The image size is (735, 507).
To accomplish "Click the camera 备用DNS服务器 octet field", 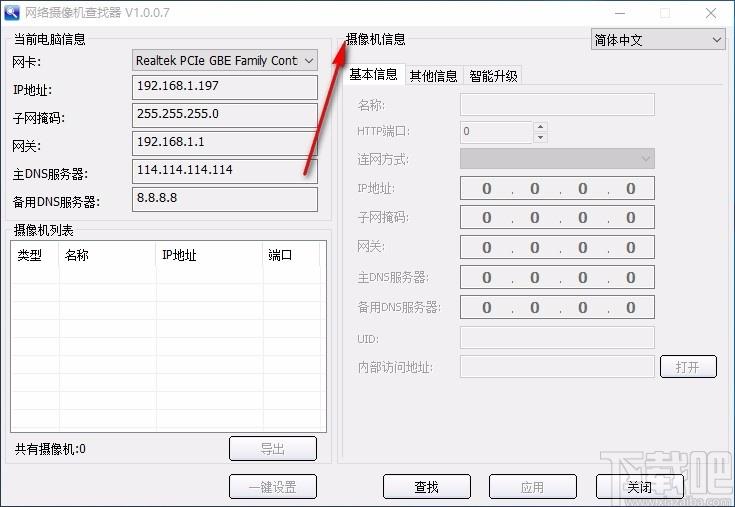I will pyautogui.click(x=557, y=307).
